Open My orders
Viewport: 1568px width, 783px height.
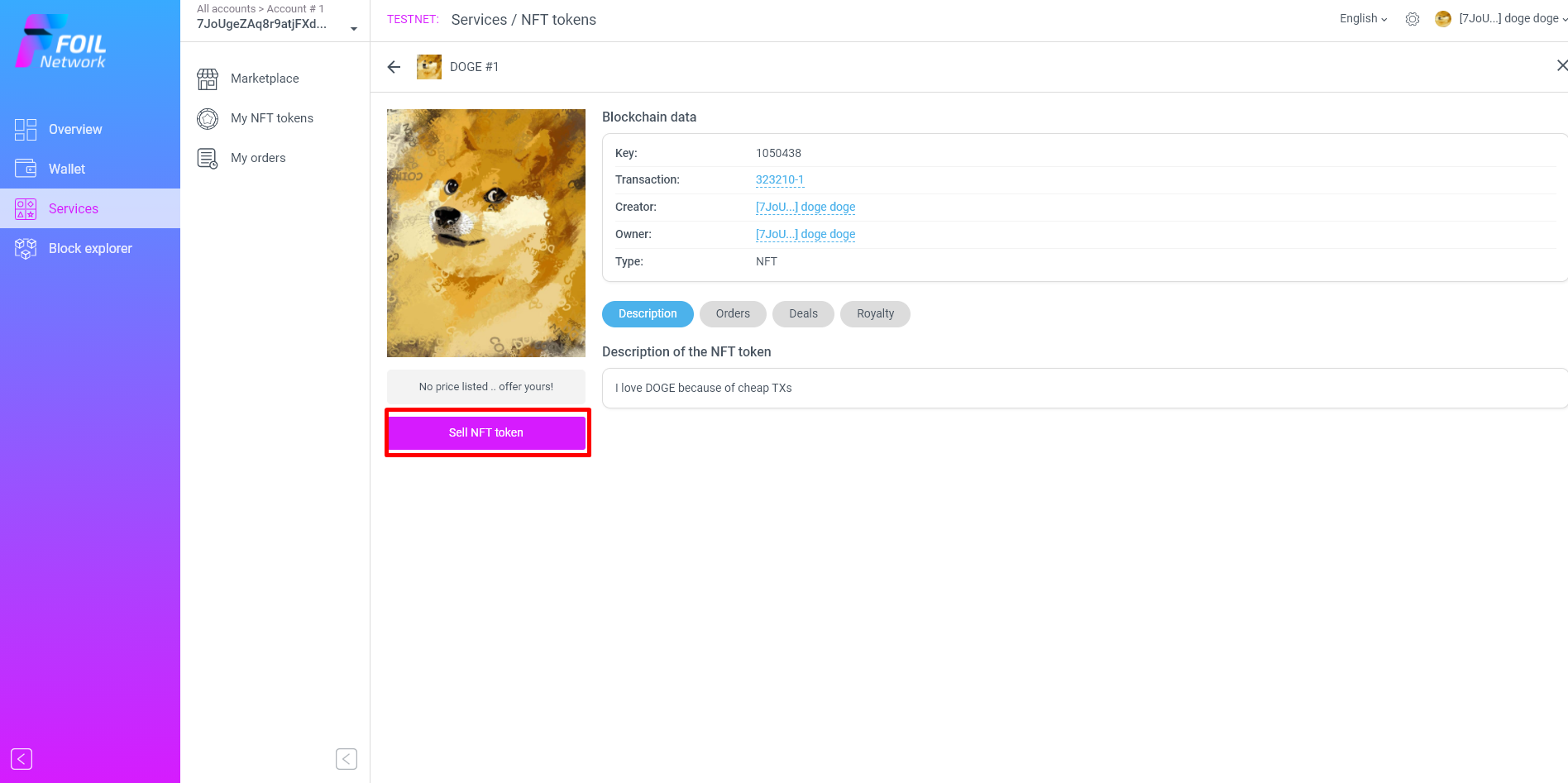coord(258,158)
